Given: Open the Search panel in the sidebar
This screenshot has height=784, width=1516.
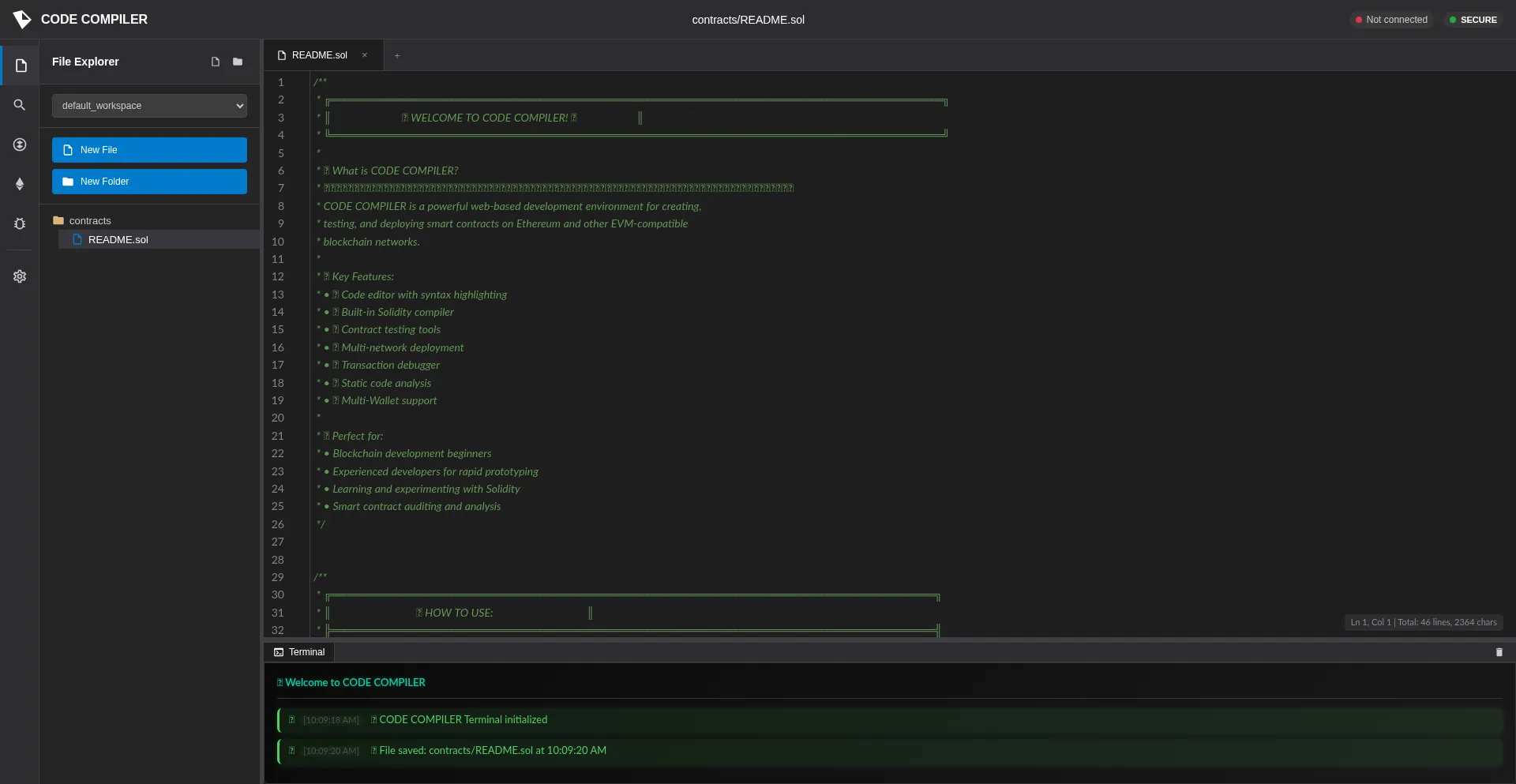Looking at the screenshot, I should [20, 105].
